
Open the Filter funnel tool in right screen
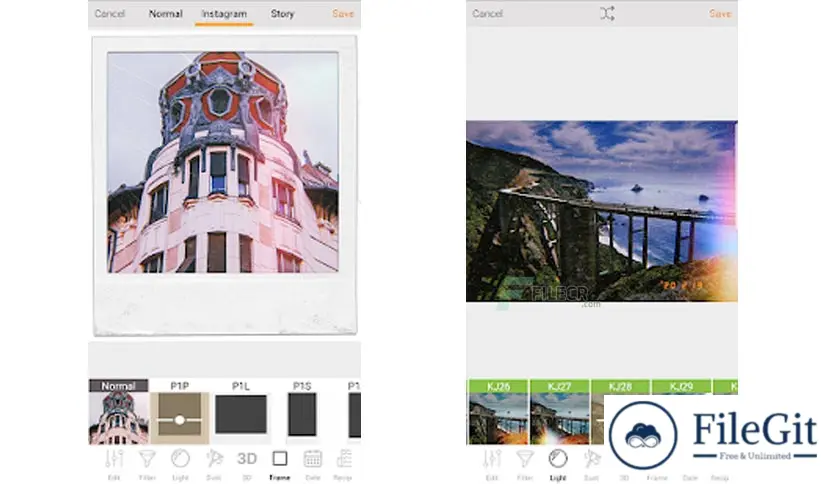click(x=525, y=464)
